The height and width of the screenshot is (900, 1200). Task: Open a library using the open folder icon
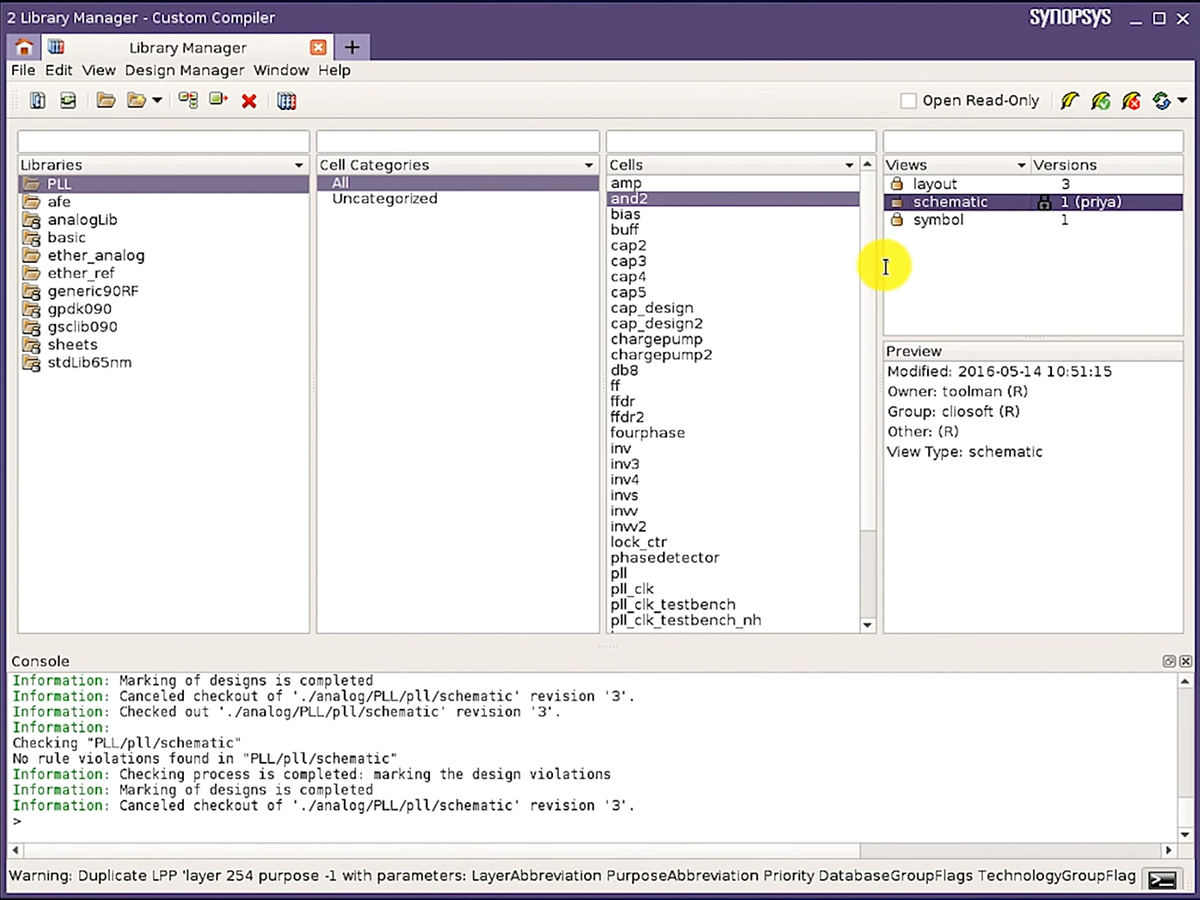coord(106,100)
